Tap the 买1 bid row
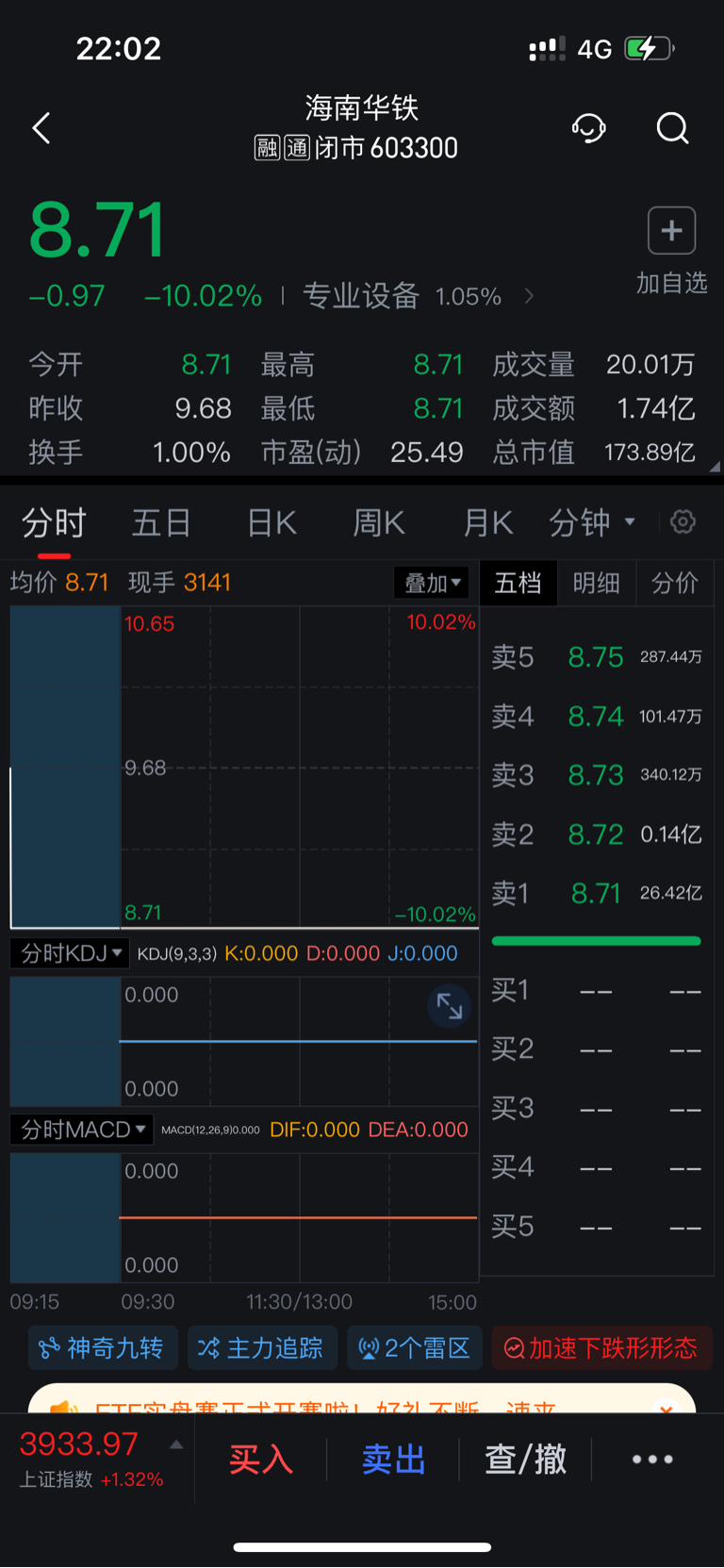The image size is (724, 1568). coord(597,991)
